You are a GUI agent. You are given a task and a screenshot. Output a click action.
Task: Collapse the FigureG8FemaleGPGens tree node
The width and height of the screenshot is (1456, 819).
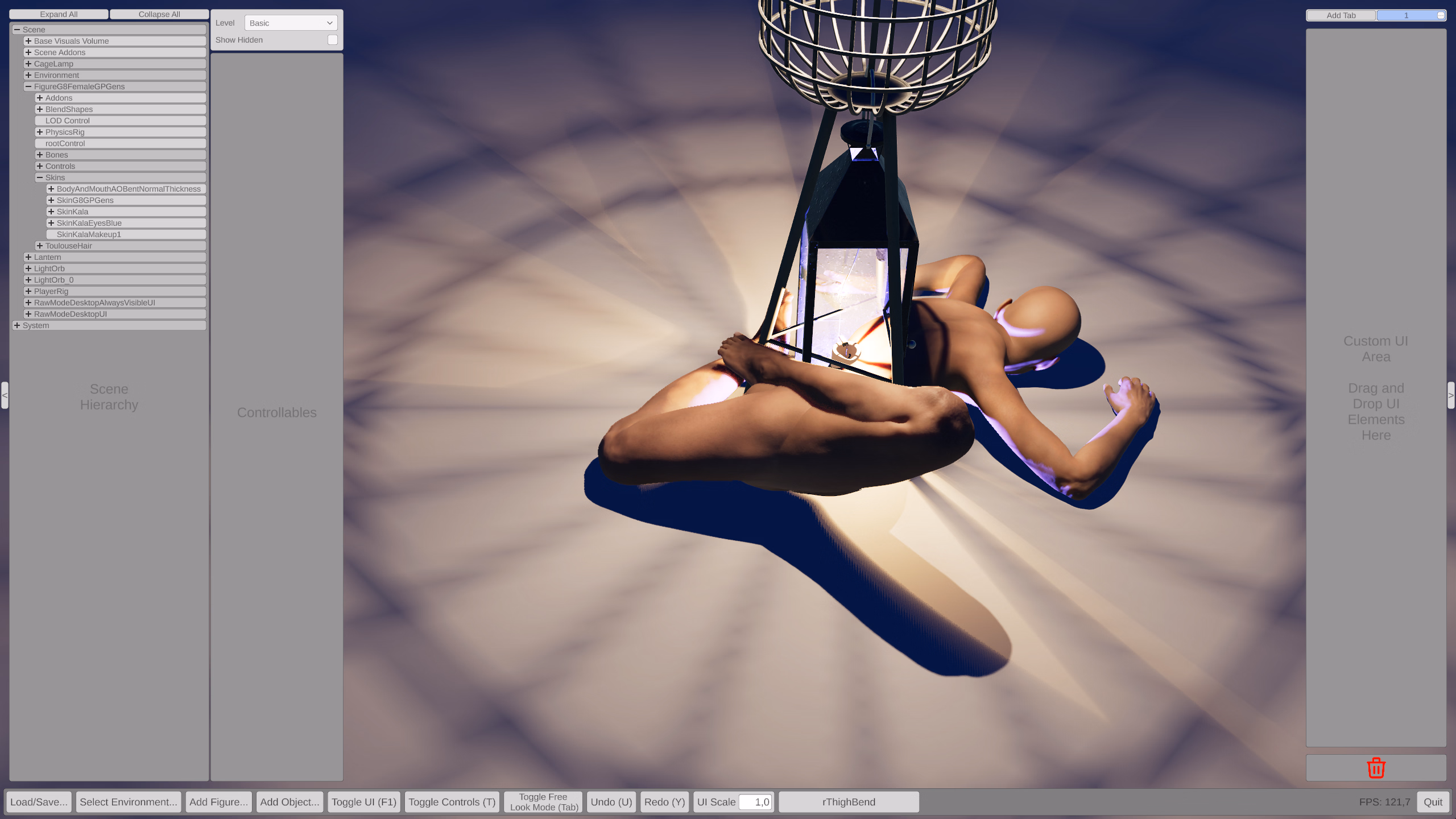pos(28,86)
